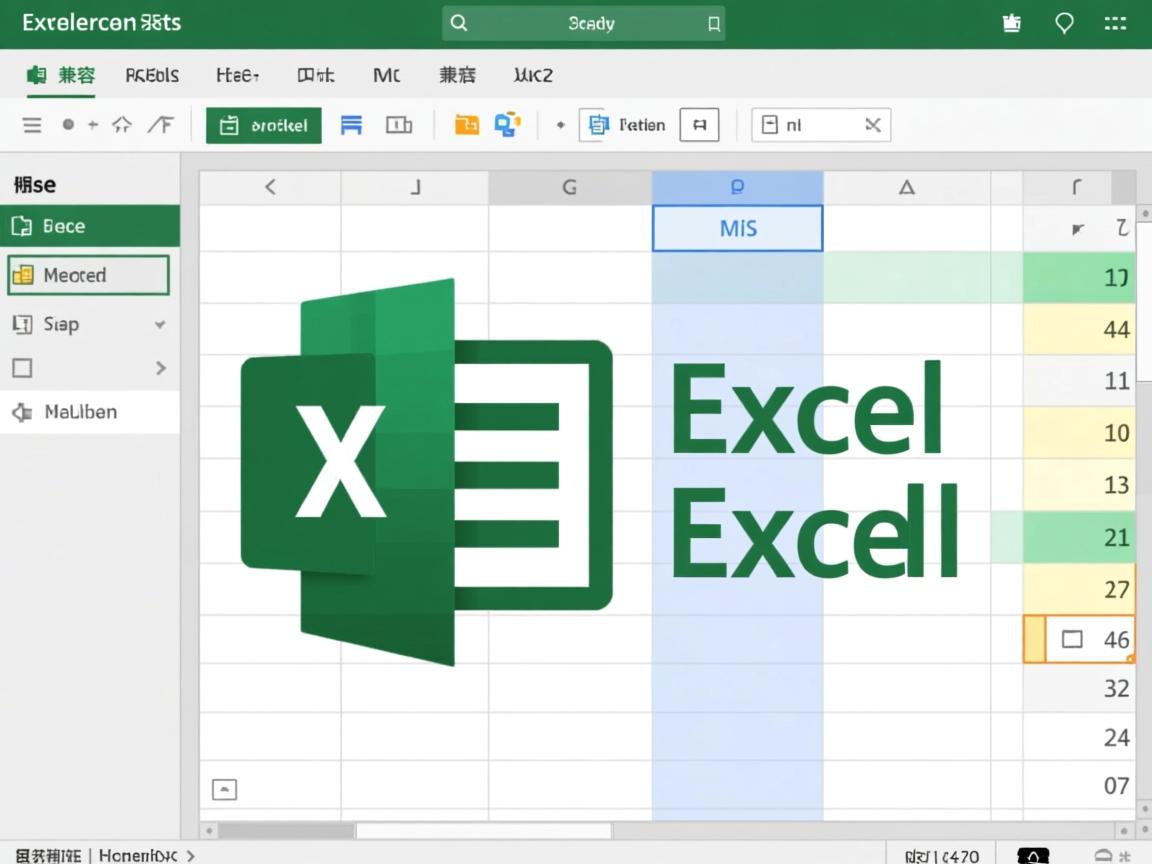Select the 'Meoted' option in the sidebar
This screenshot has height=864, width=1152.
88,274
